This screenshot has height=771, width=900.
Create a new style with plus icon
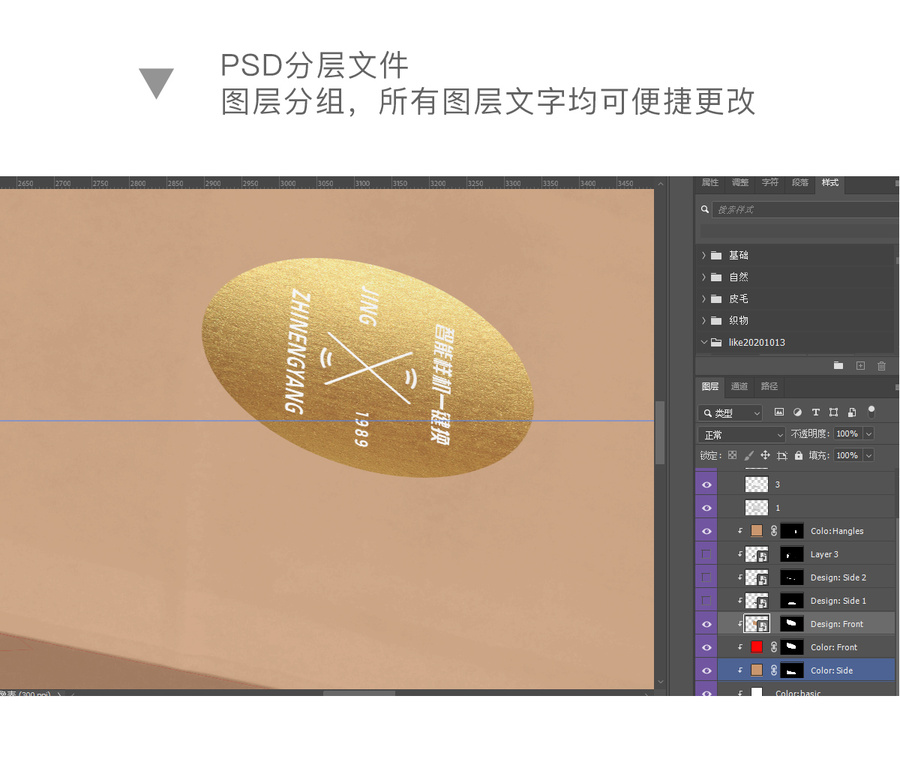pos(860,366)
